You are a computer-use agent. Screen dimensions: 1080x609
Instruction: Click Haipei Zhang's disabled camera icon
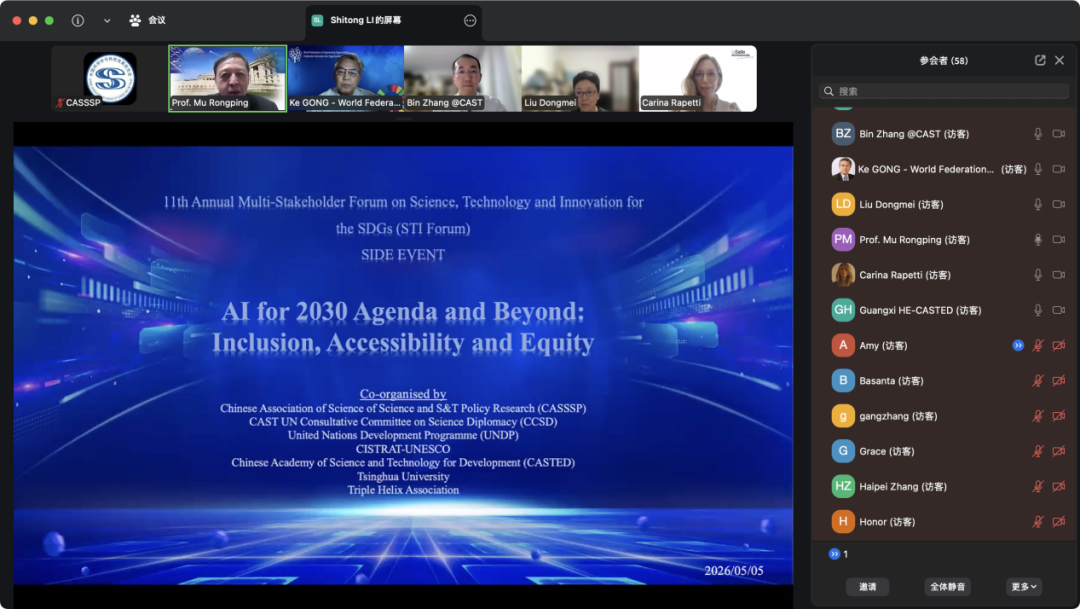pos(1059,486)
